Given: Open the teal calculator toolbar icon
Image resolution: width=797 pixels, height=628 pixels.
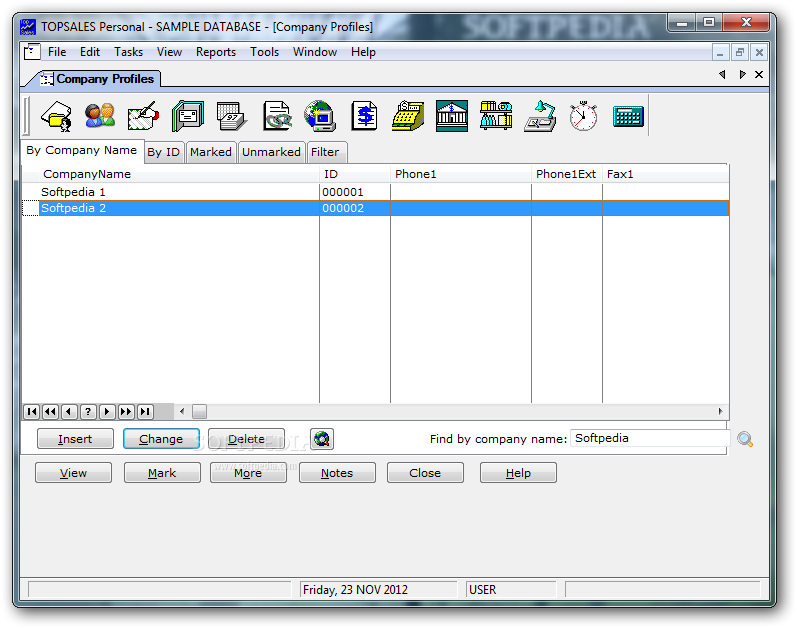Looking at the screenshot, I should [x=628, y=117].
